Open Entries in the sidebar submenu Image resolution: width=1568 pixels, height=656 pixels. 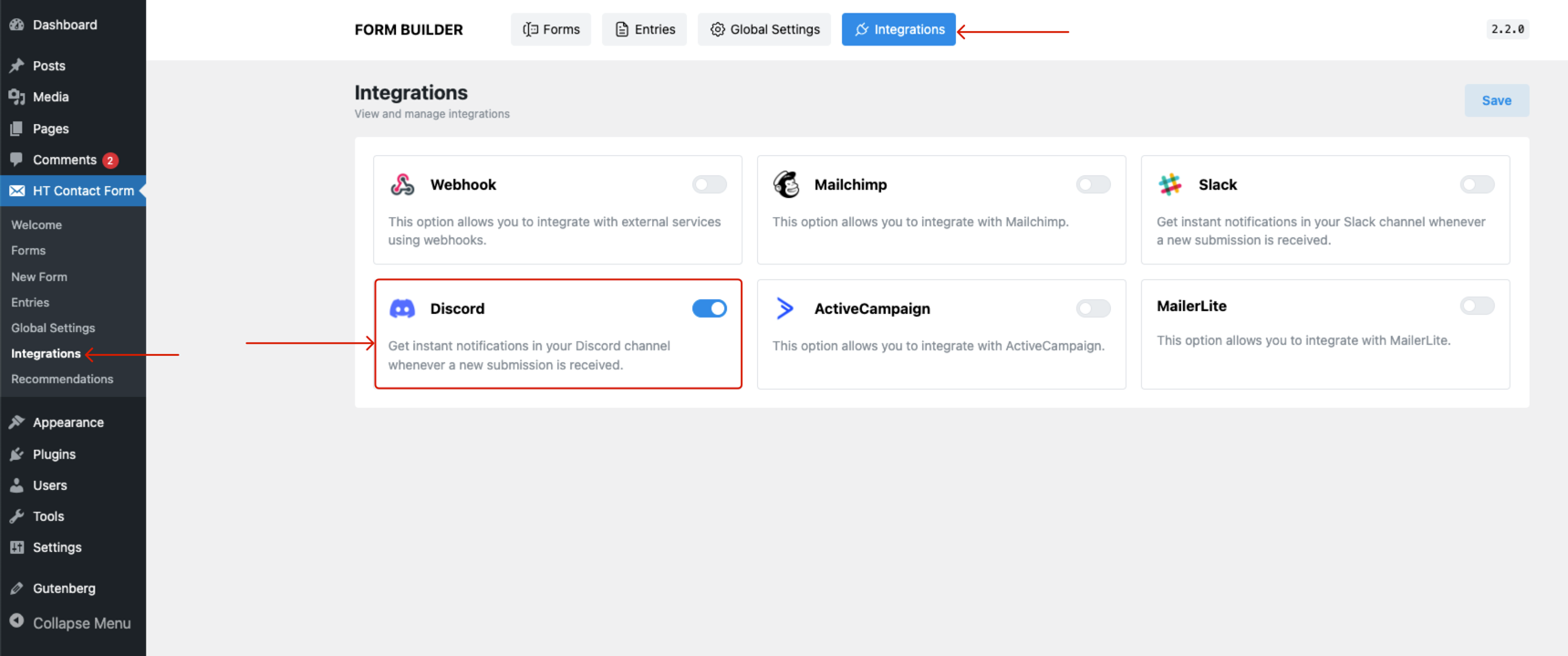(x=30, y=302)
